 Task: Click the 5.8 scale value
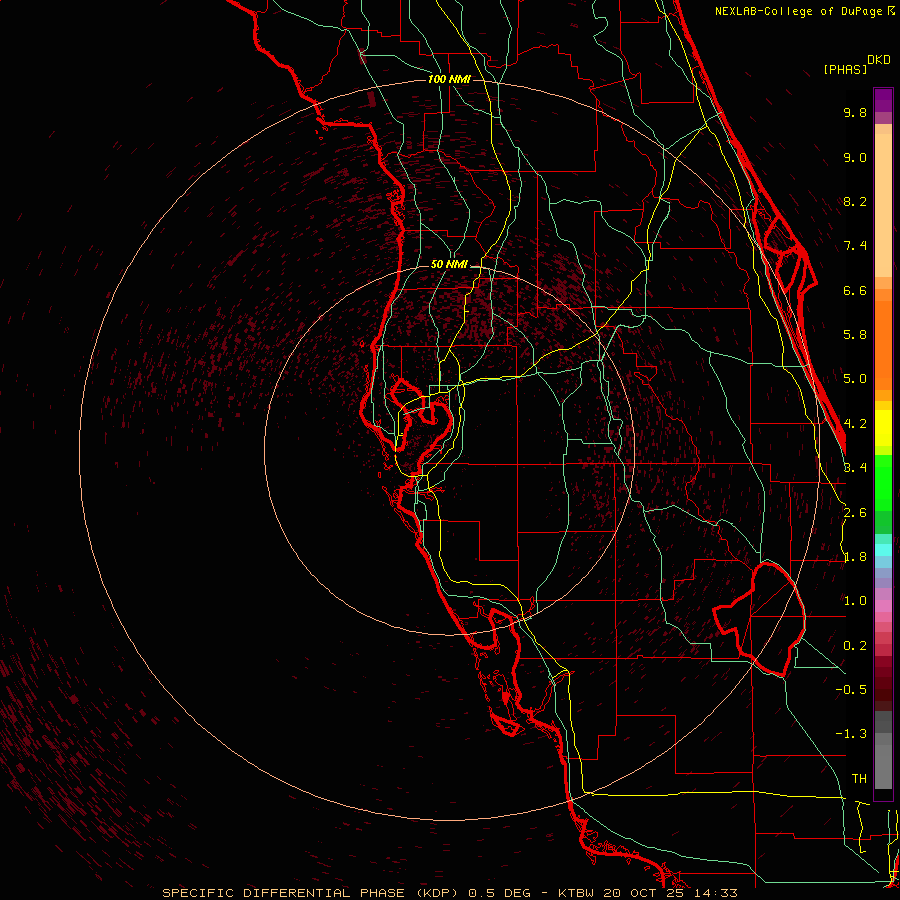coord(855,335)
